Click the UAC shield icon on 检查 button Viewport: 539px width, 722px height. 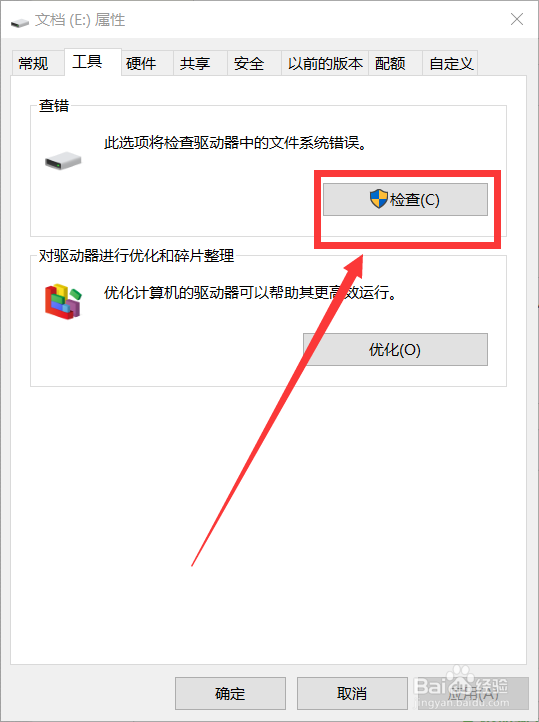379,199
